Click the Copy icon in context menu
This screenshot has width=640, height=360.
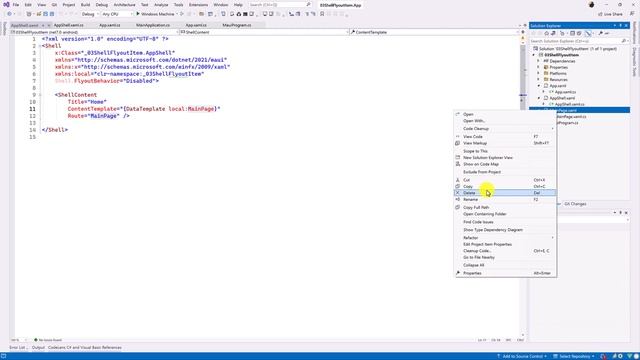(x=458, y=187)
